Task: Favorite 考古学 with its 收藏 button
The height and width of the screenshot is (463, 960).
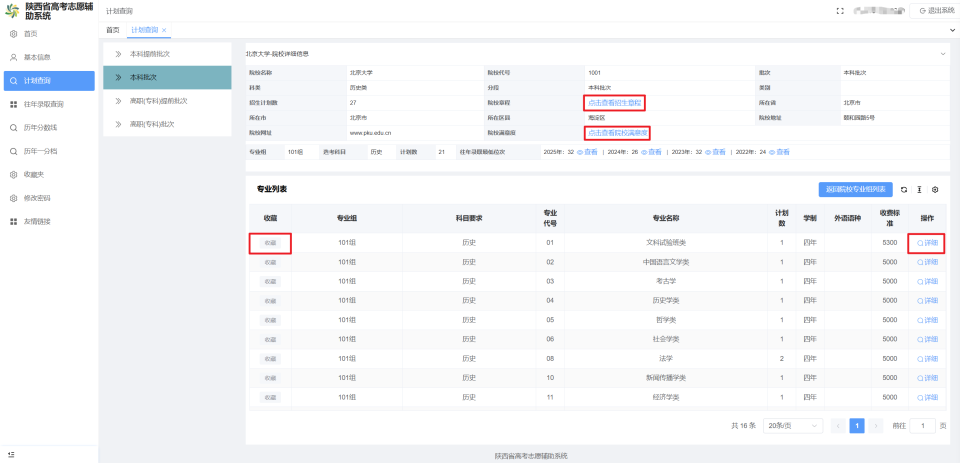Action: pyautogui.click(x=270, y=281)
